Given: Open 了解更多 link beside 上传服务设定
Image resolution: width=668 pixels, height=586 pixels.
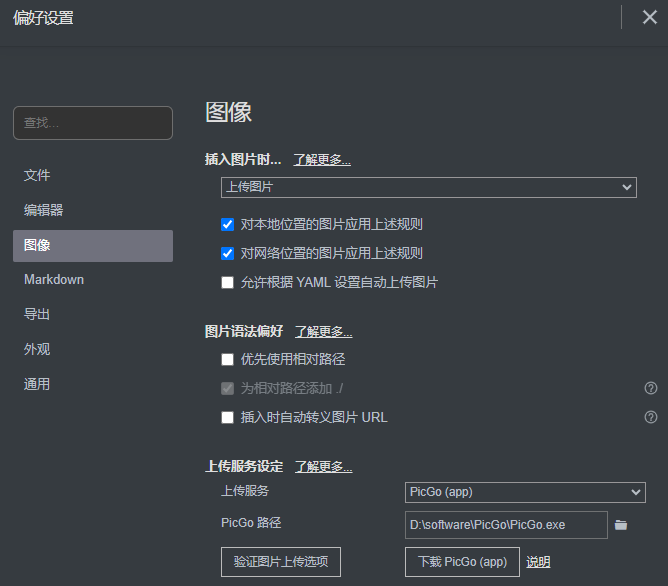Looking at the screenshot, I should (324, 466).
